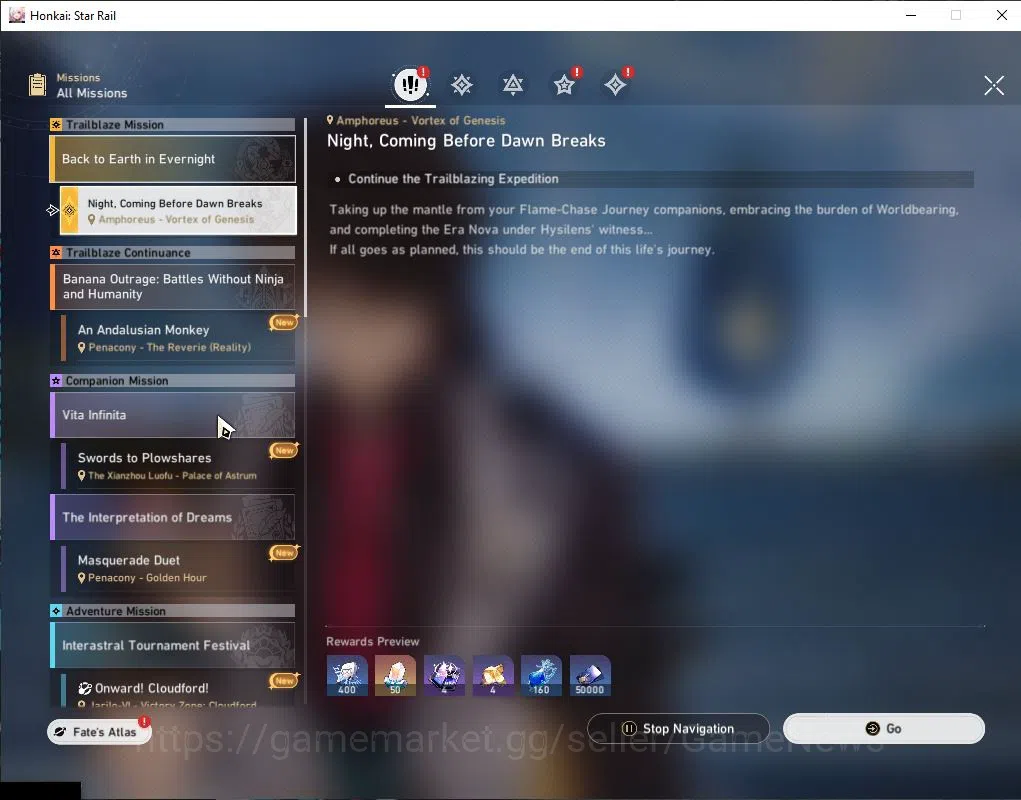
Task: Click the 400 Trailblaze EXP reward icon
Action: (347, 676)
